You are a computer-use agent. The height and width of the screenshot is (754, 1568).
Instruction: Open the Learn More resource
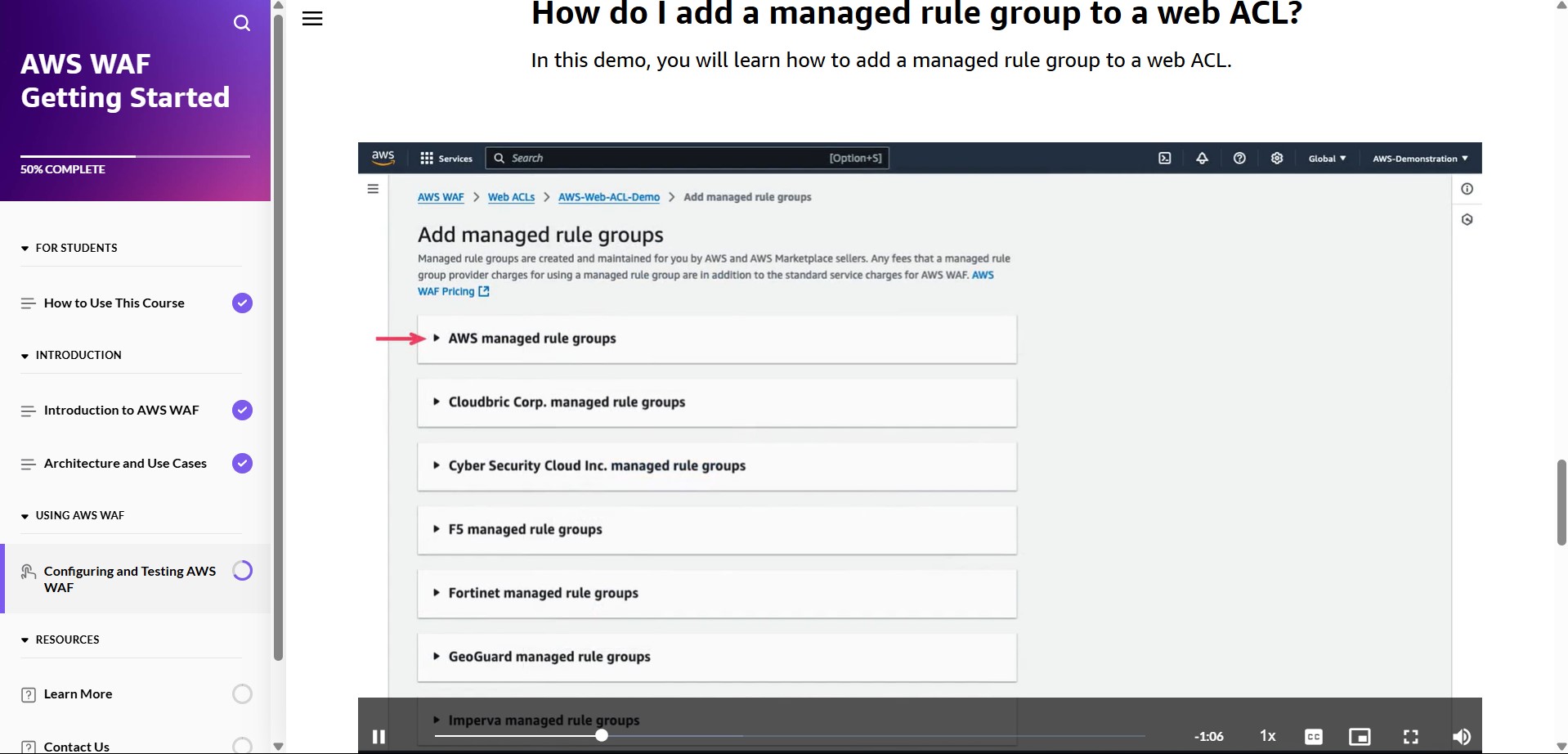tap(78, 694)
